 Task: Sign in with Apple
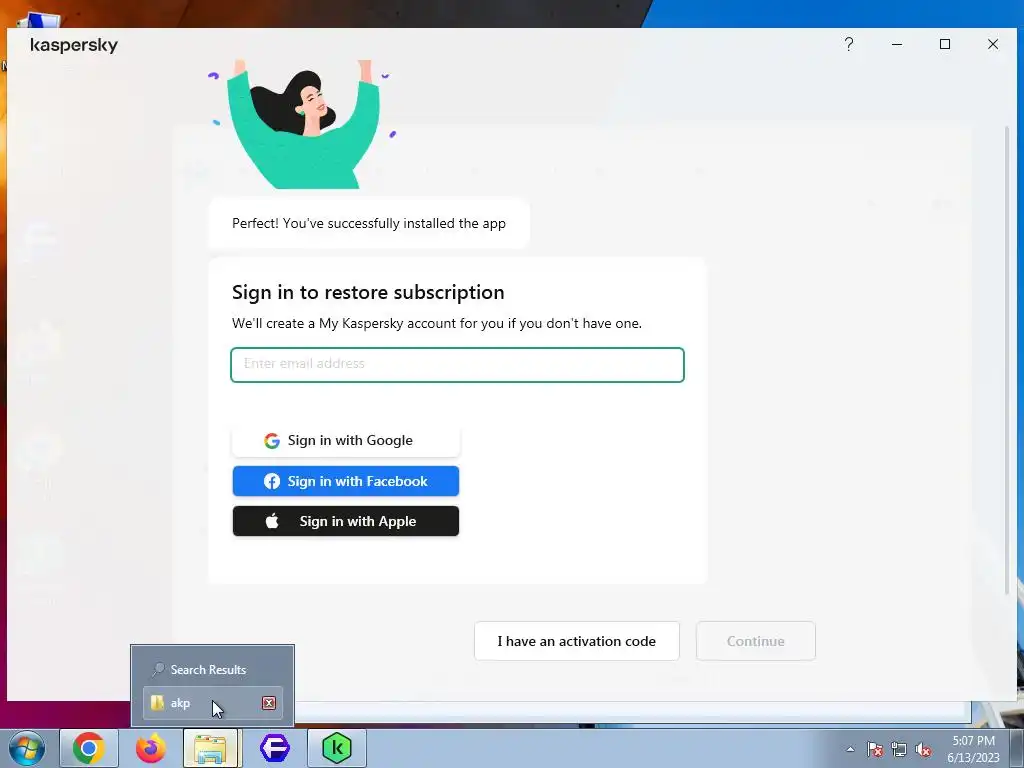346,521
